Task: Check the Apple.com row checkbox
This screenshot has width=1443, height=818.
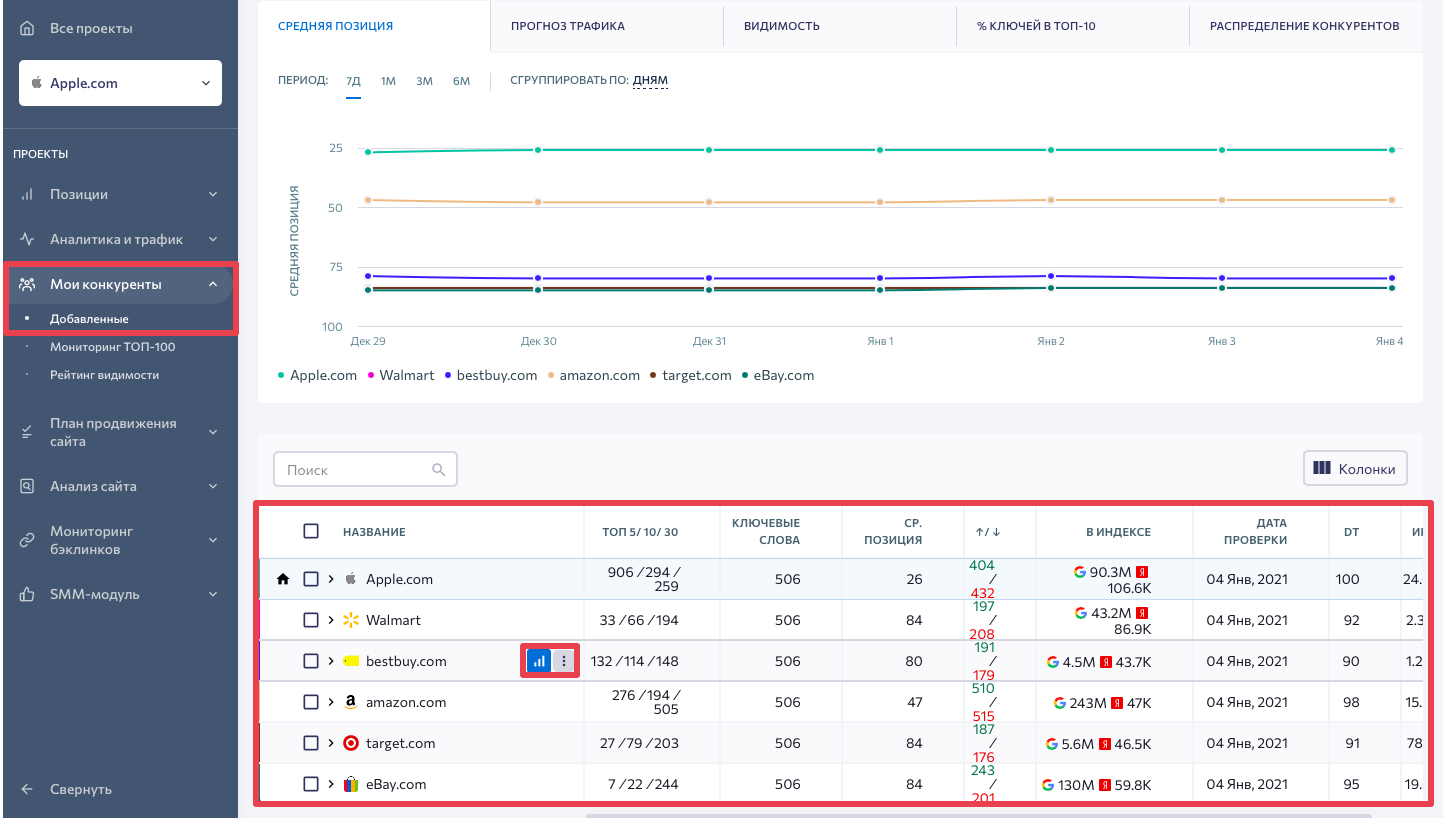Action: (x=311, y=579)
